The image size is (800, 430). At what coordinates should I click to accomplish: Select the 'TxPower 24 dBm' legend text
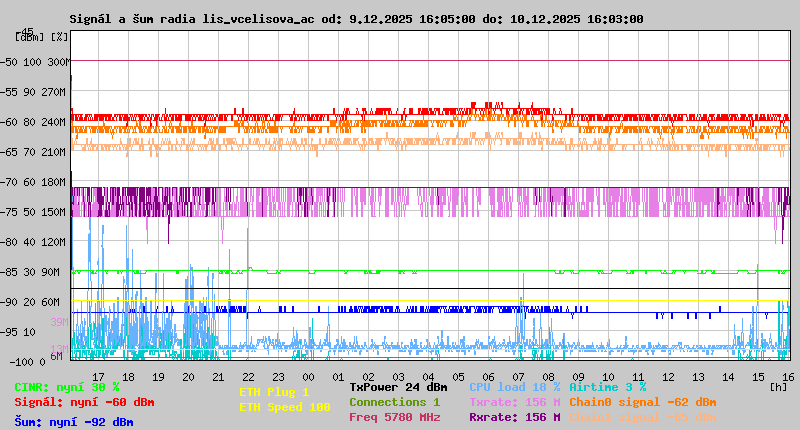point(398,387)
